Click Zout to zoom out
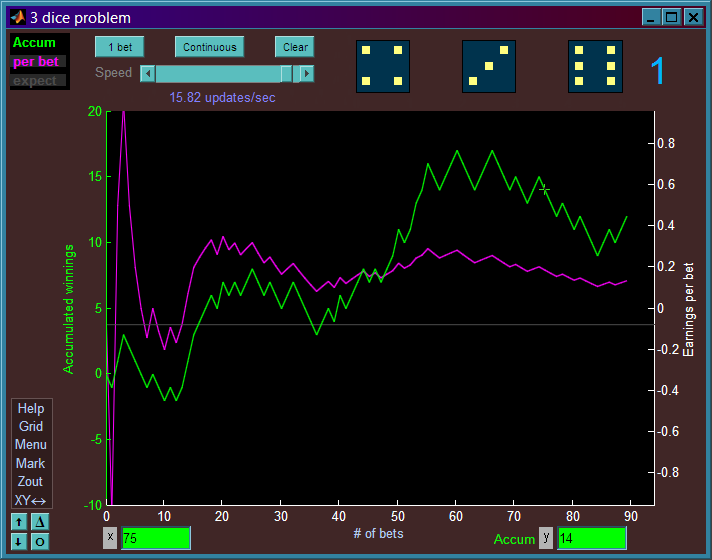This screenshot has height=560, width=712. pos(30,481)
